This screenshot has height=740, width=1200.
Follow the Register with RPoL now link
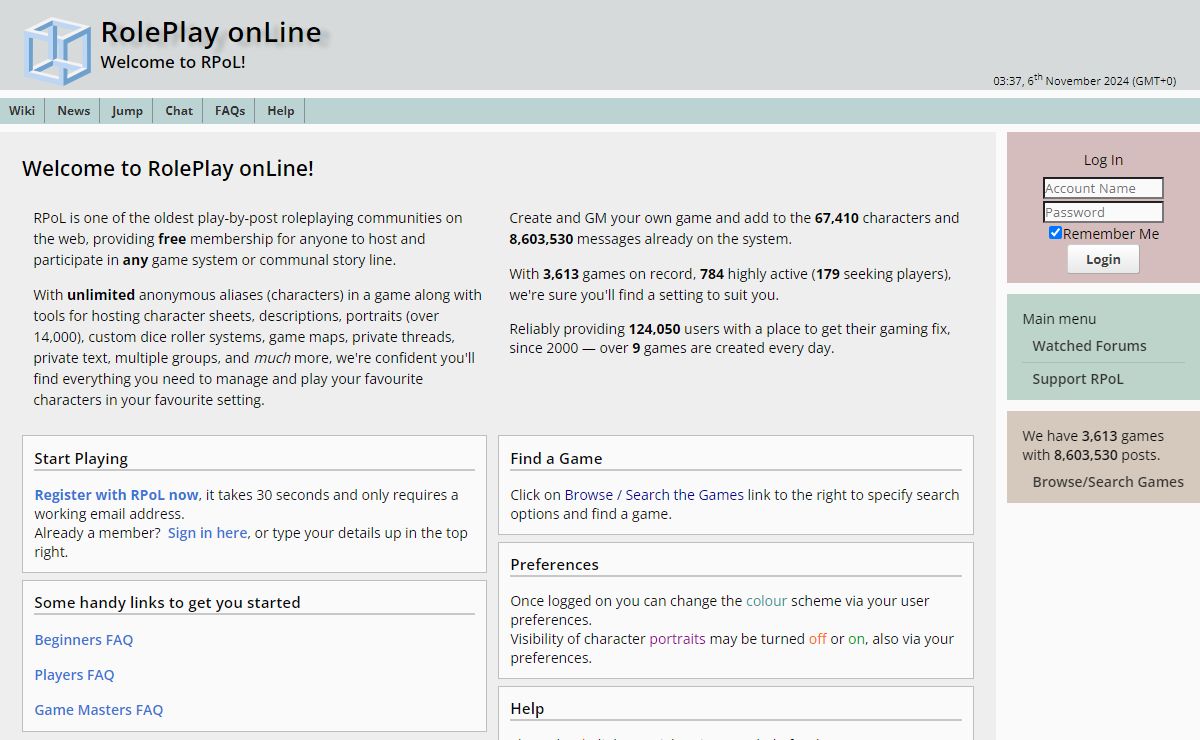tap(116, 495)
